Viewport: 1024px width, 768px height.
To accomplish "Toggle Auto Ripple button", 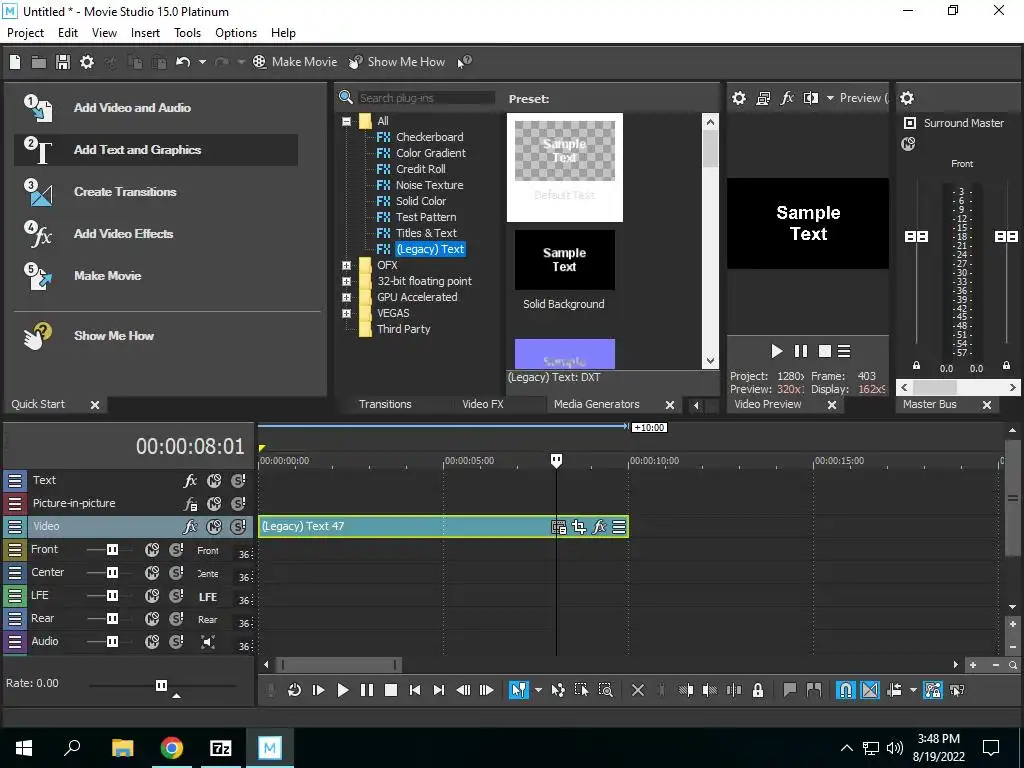I will (894, 690).
